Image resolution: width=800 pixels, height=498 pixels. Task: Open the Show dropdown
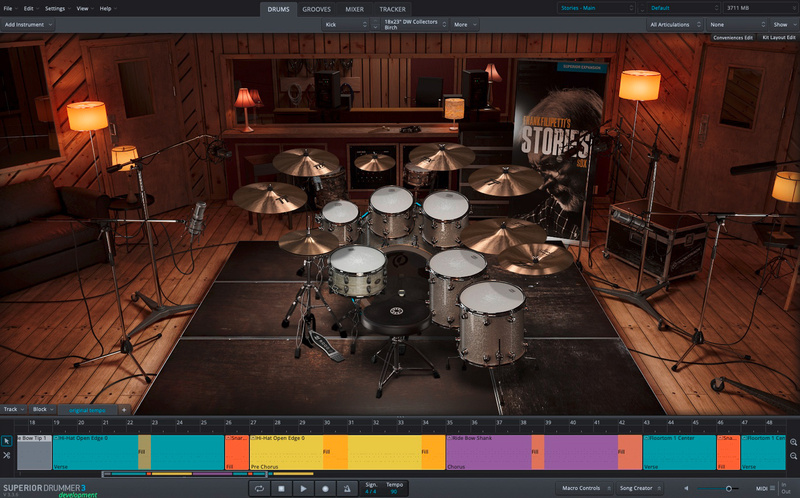pyautogui.click(x=783, y=24)
